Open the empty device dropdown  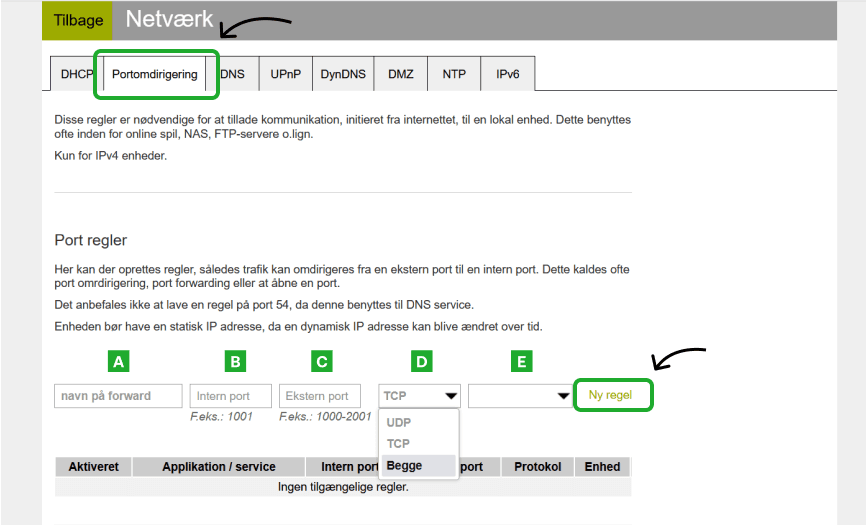(x=519, y=396)
